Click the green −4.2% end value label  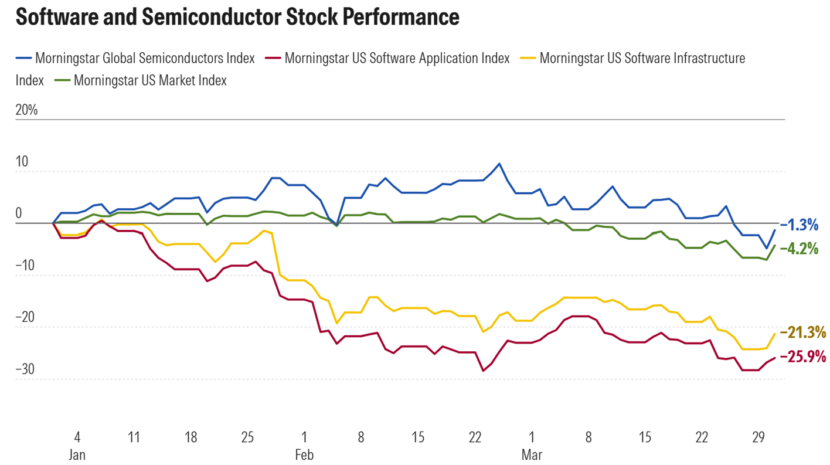[799, 248]
